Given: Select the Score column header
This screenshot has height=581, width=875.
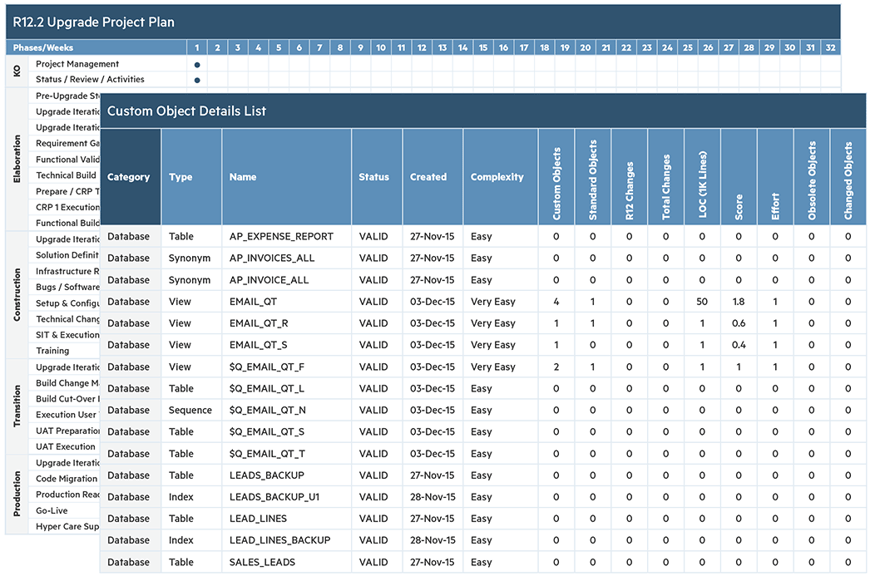Looking at the screenshot, I should tap(739, 177).
